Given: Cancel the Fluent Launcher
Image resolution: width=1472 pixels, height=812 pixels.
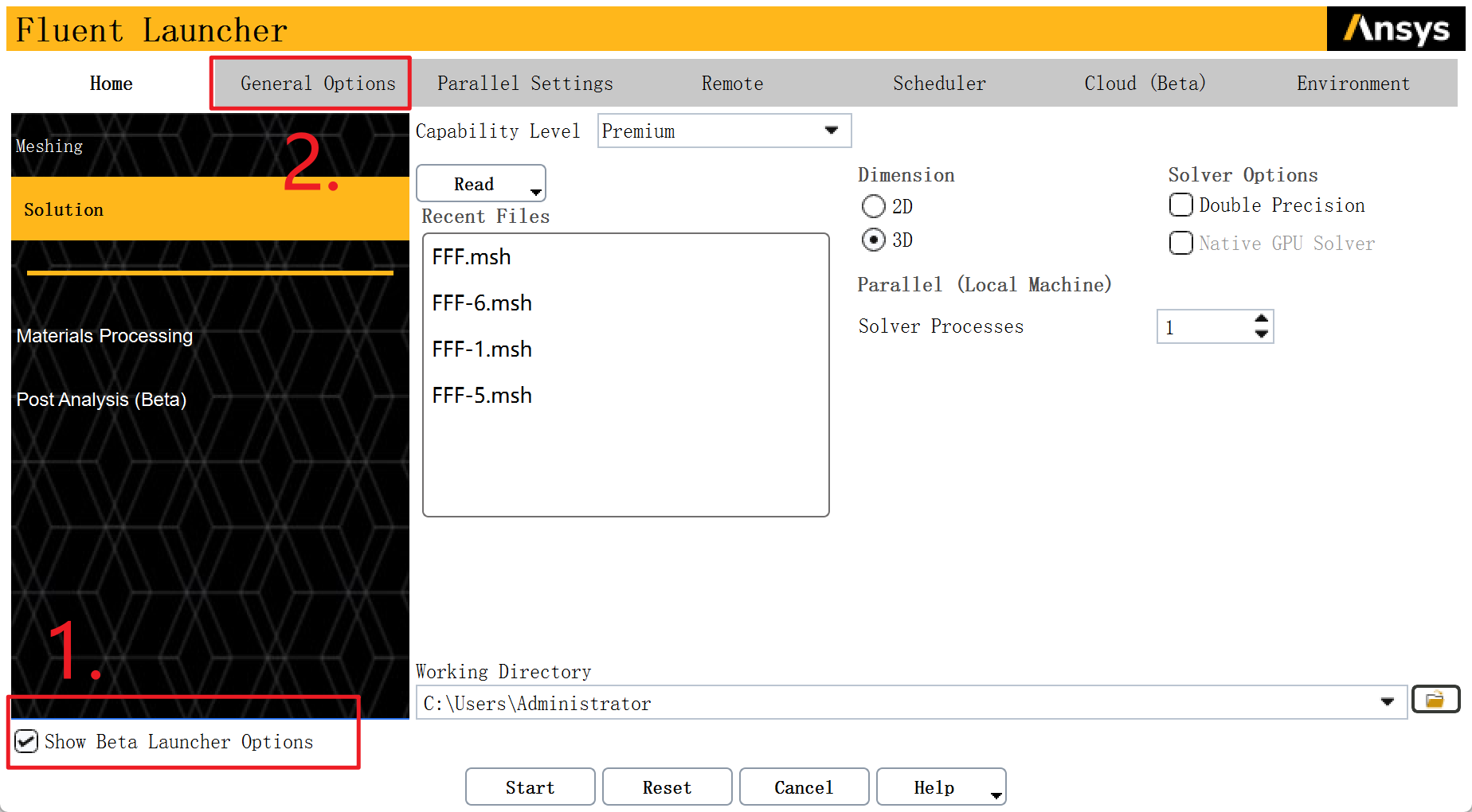Looking at the screenshot, I should click(x=804, y=787).
